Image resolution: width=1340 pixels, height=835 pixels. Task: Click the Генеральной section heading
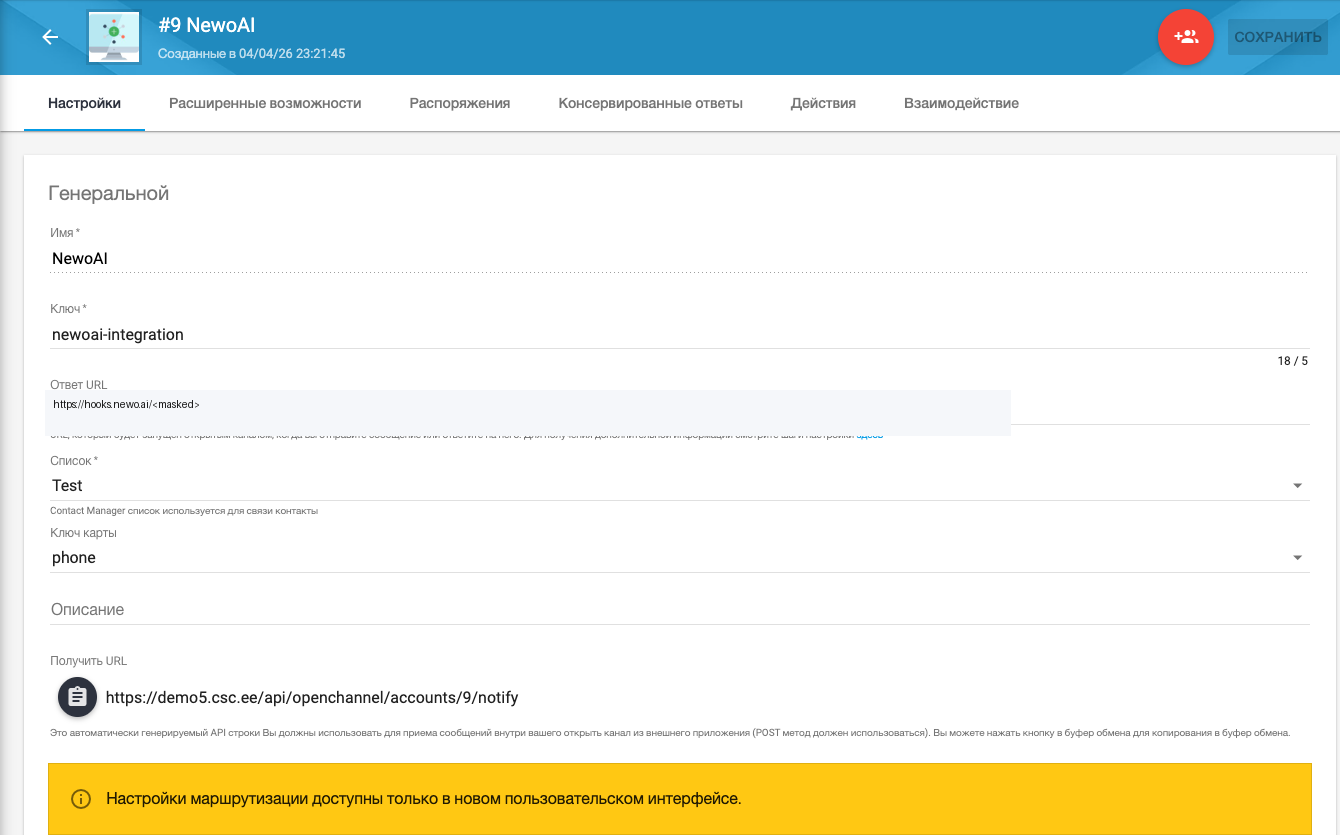[x=109, y=194]
